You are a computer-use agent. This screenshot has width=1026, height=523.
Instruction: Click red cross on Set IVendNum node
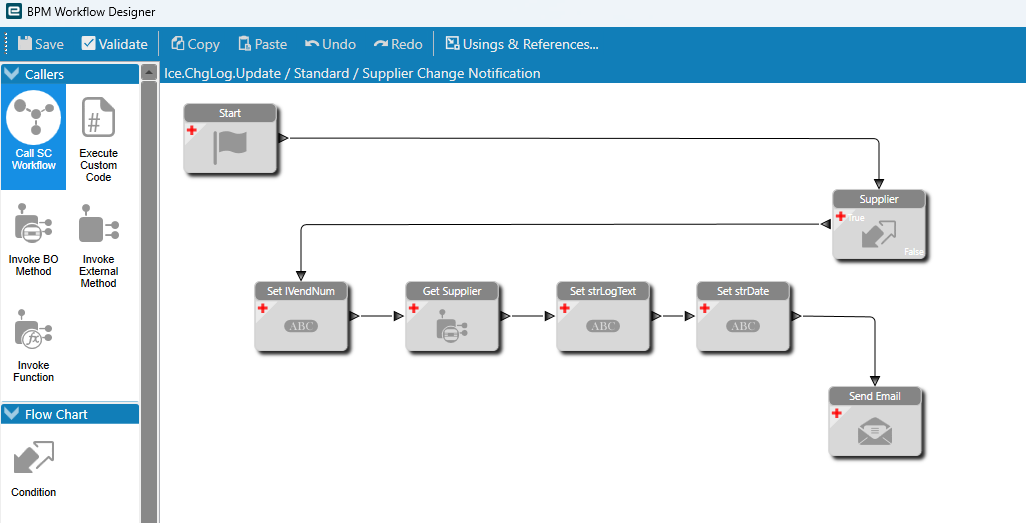point(262,308)
